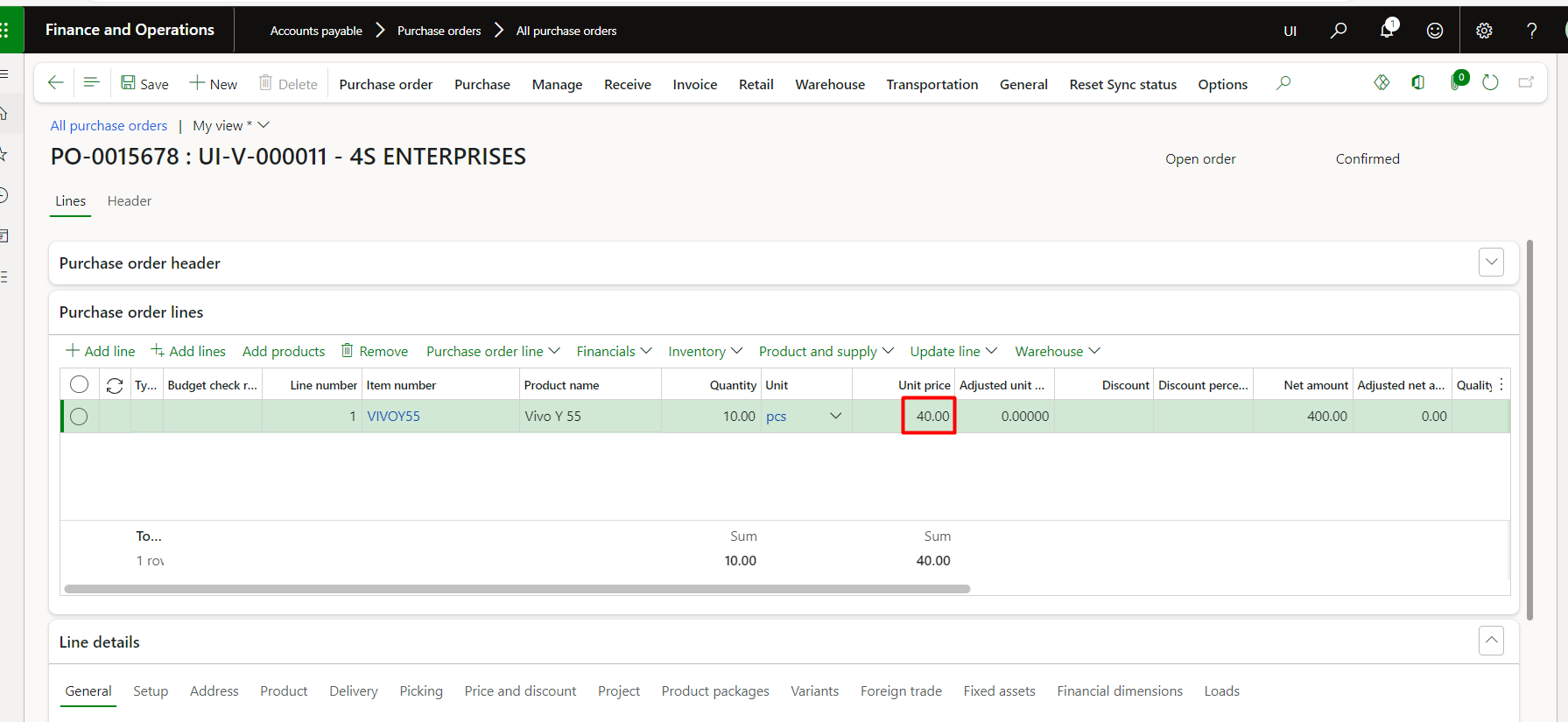Expand the Purchase order header section
Screen dimensions: 1568x722
click(1491, 263)
